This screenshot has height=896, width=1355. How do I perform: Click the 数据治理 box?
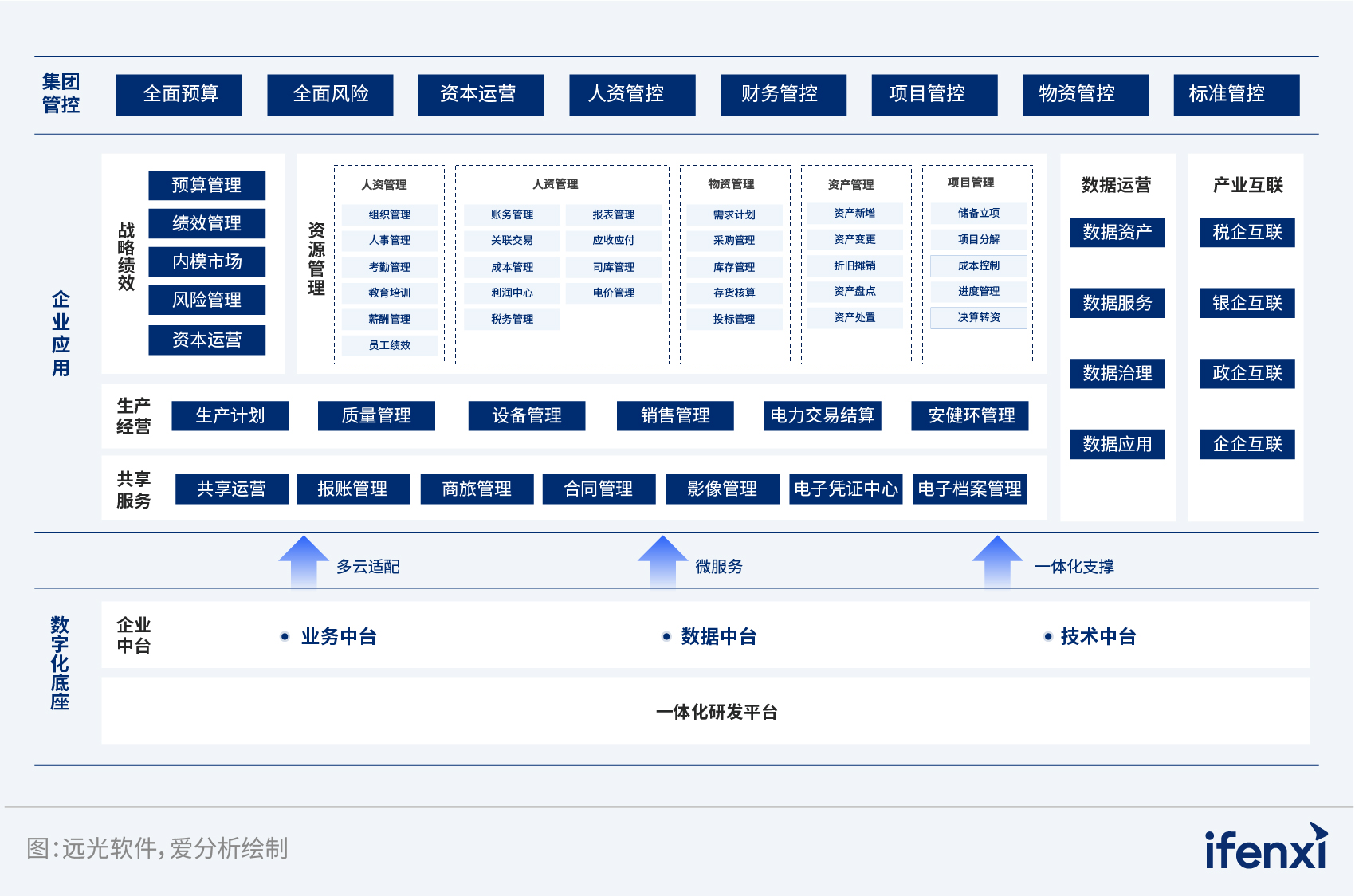coord(1117,373)
